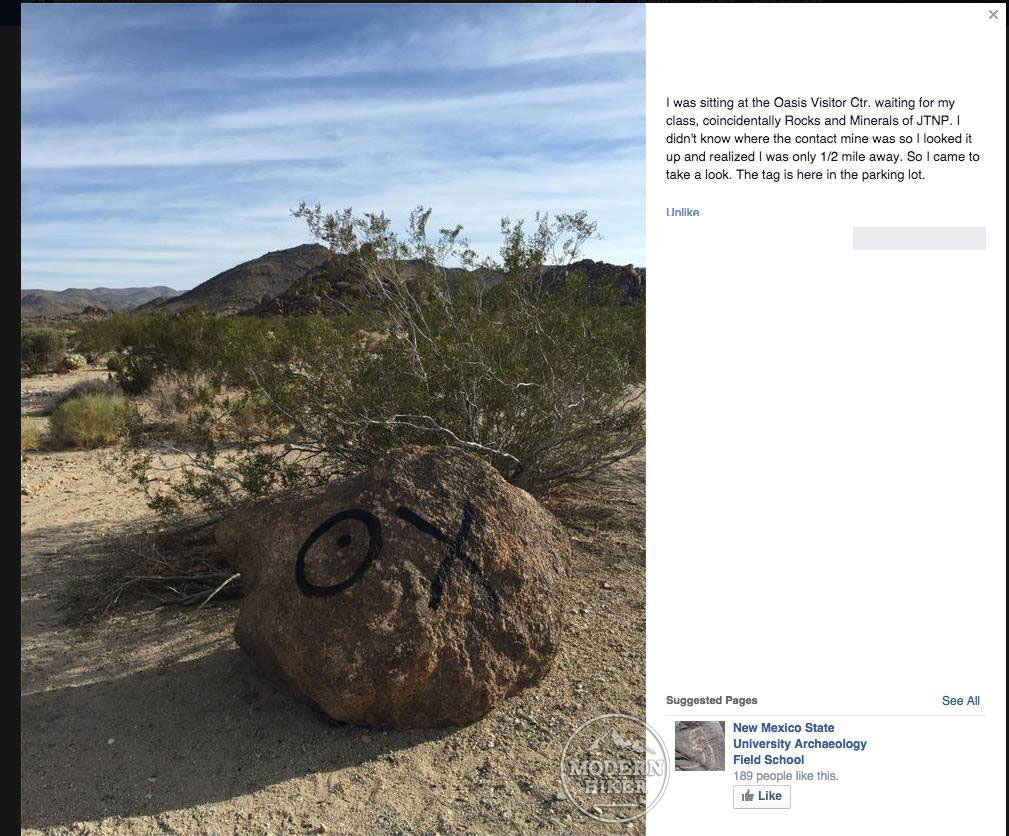The height and width of the screenshot is (836, 1009).
Task: Click the painted circle-dot symbol on the boulder
Action: tap(338, 552)
